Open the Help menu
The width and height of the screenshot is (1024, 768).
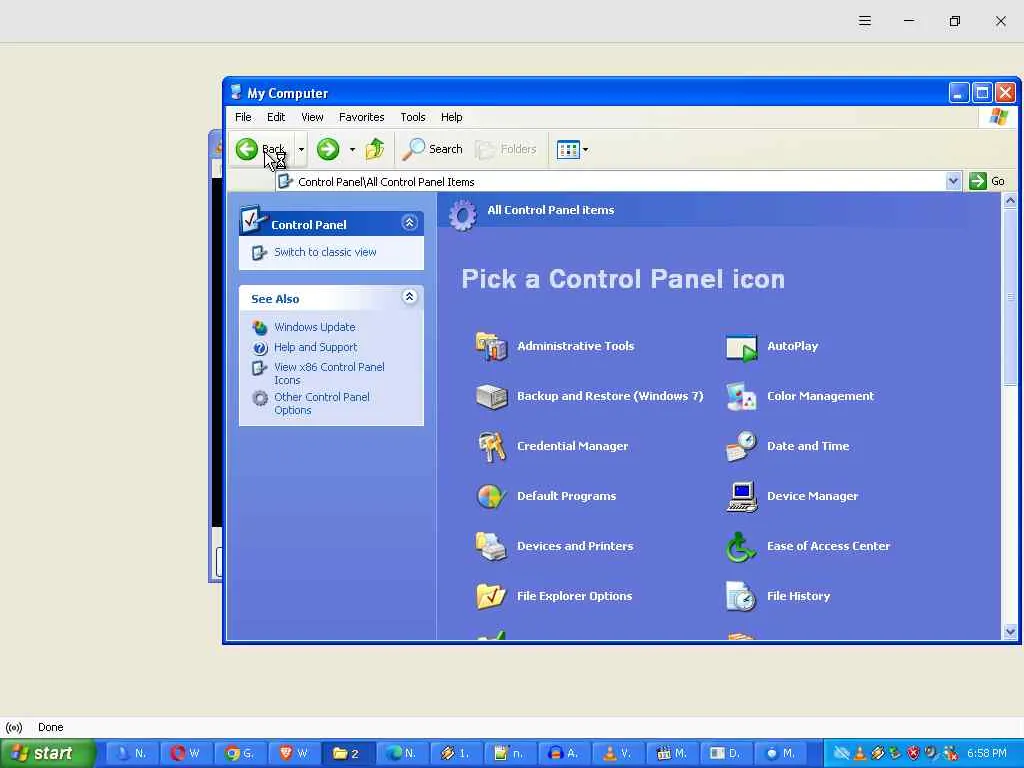(451, 117)
